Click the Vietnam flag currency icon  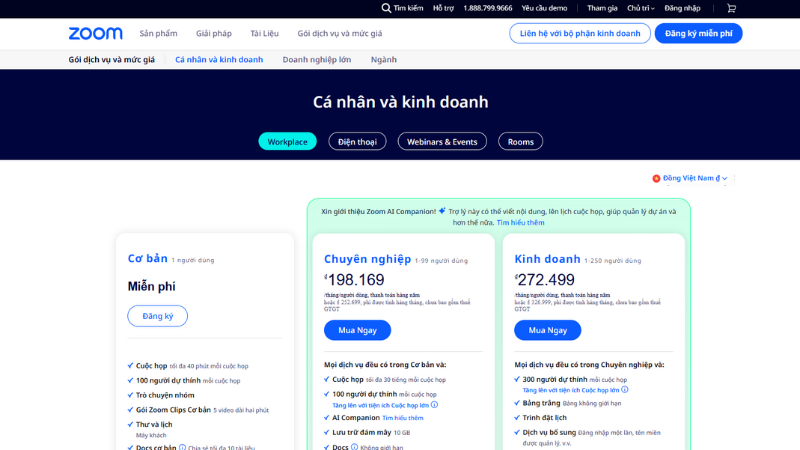coord(656,179)
